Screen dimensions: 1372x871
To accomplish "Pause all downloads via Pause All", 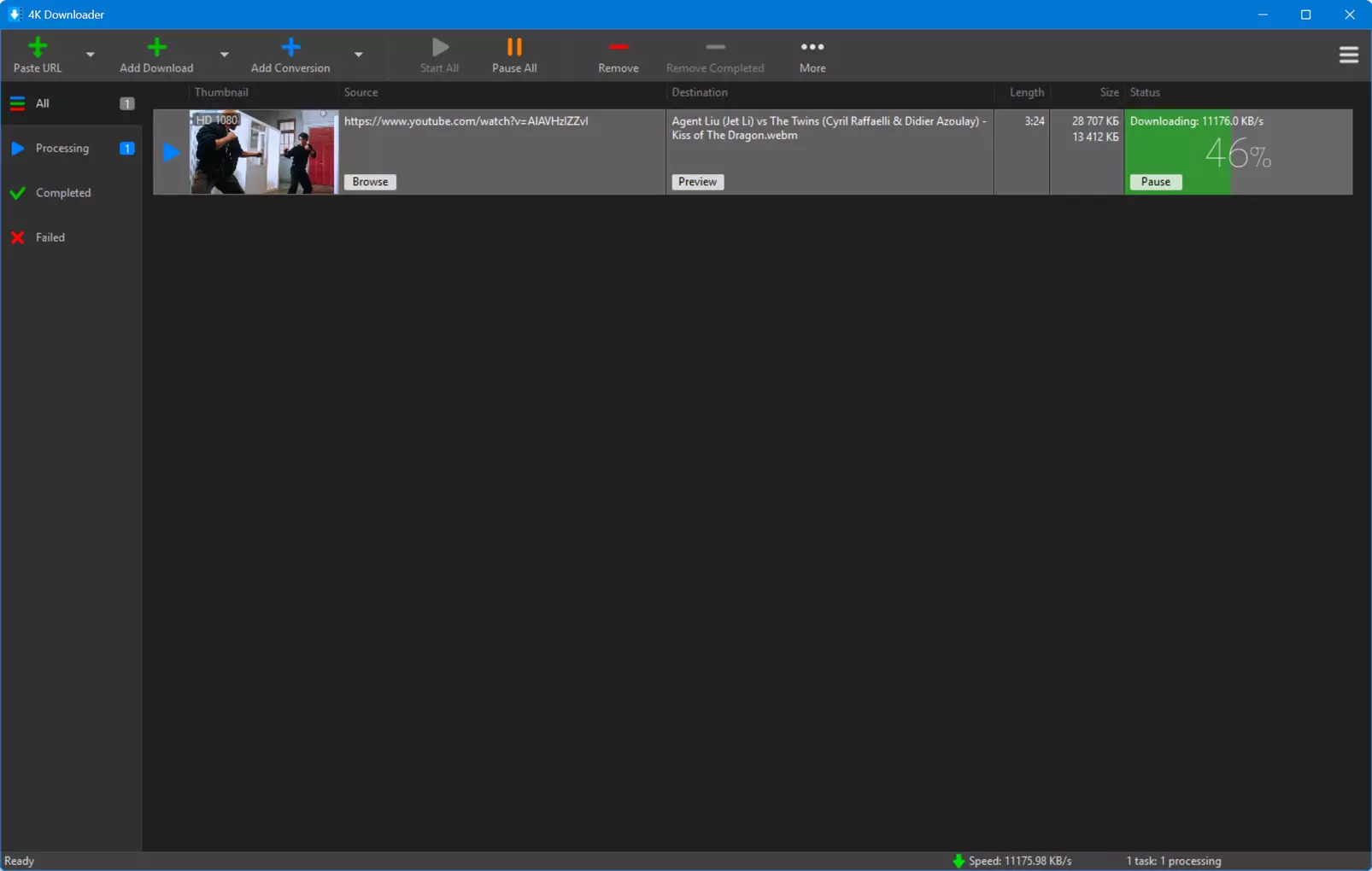I will pyautogui.click(x=514, y=56).
